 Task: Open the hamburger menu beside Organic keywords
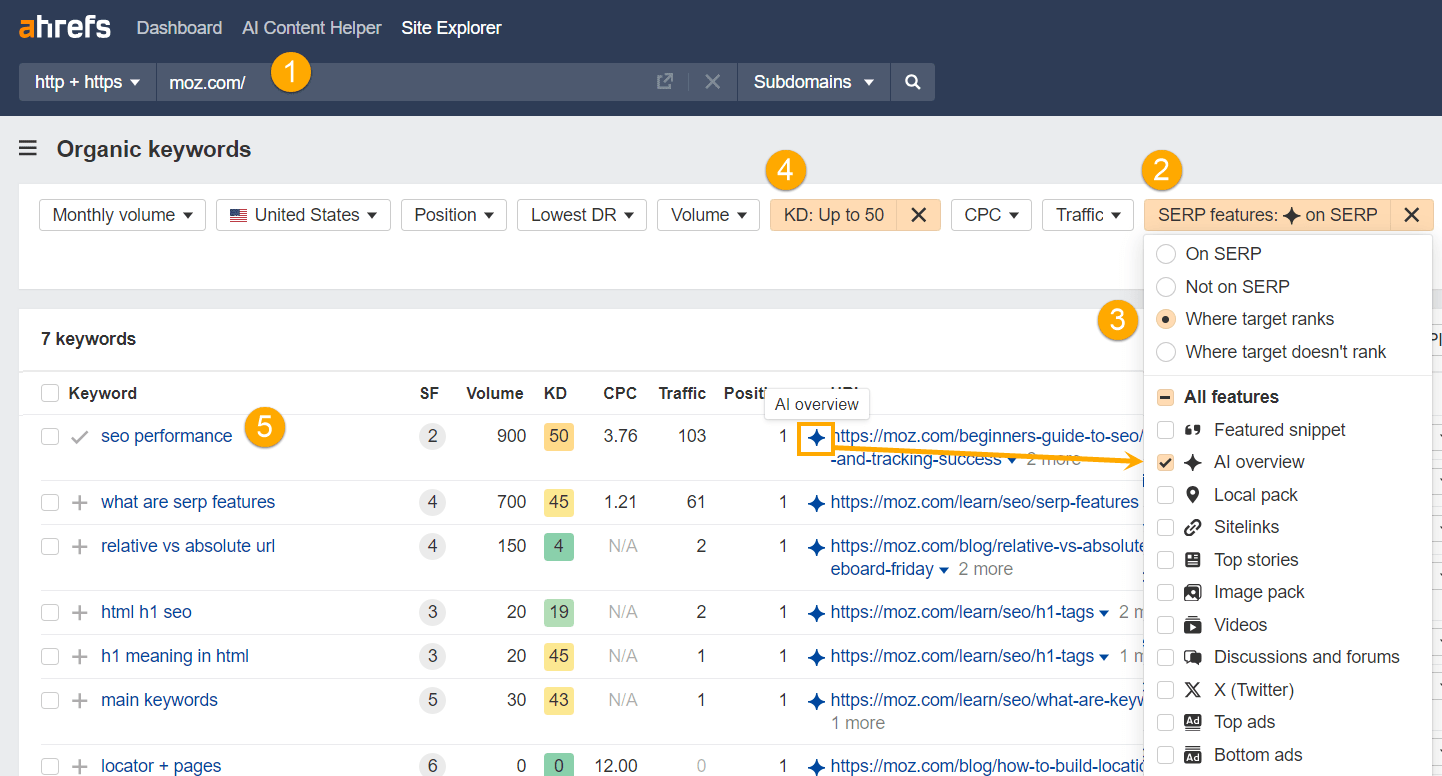click(x=27, y=148)
